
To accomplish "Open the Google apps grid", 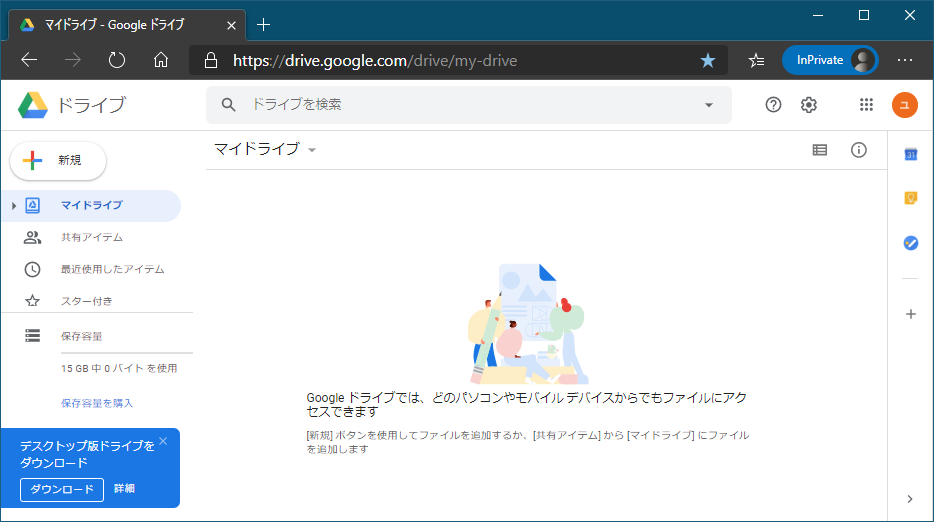I will point(866,105).
